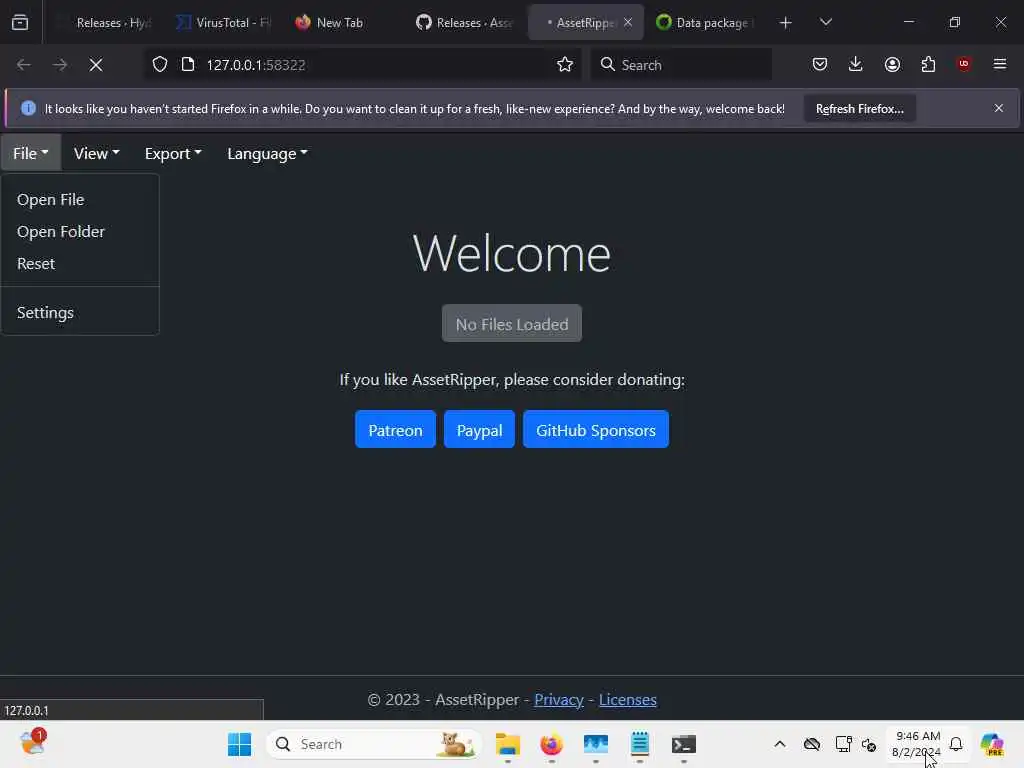
Task: Open the clock showing 9:46 AM
Action: [917, 744]
